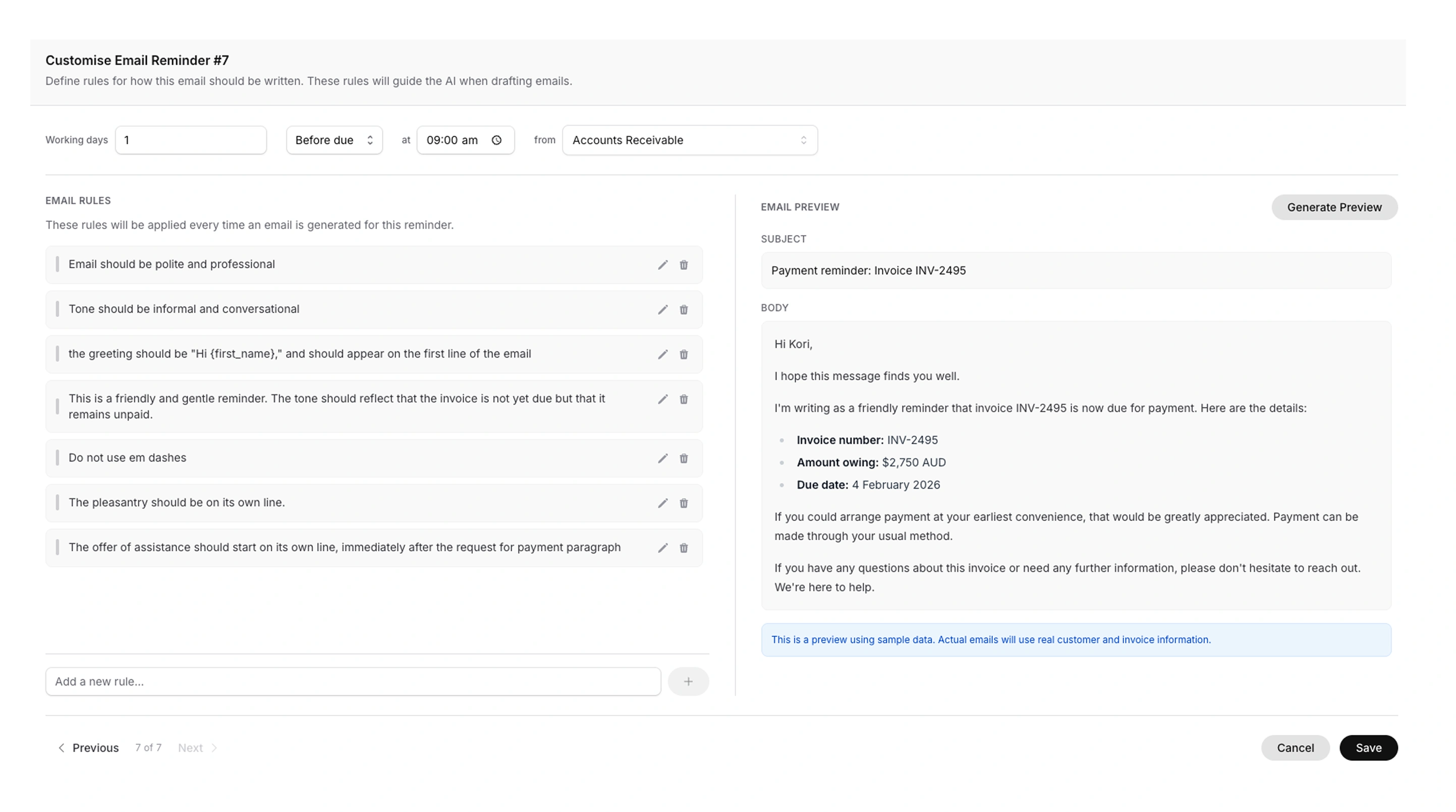Click the stepper arrows on the Before due selector
The width and height of the screenshot is (1456, 812).
pos(370,140)
